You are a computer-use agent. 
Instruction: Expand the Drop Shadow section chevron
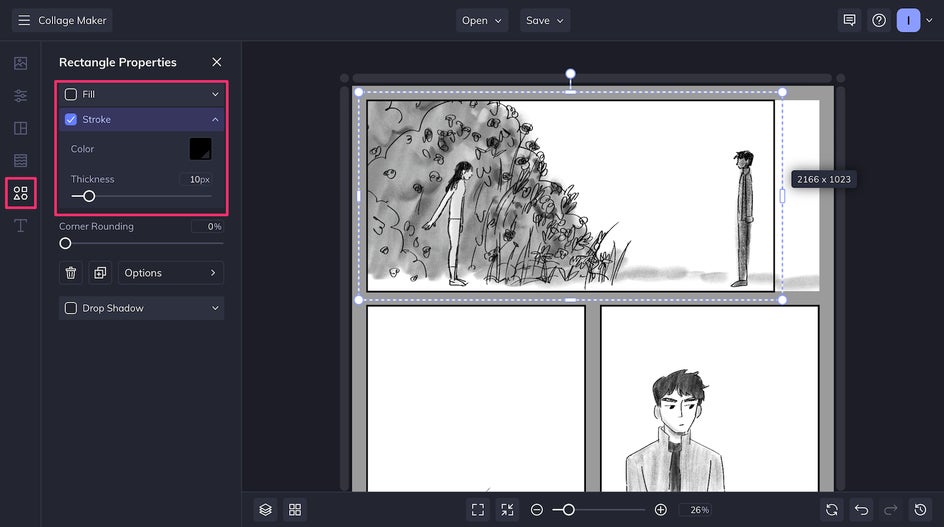point(215,308)
